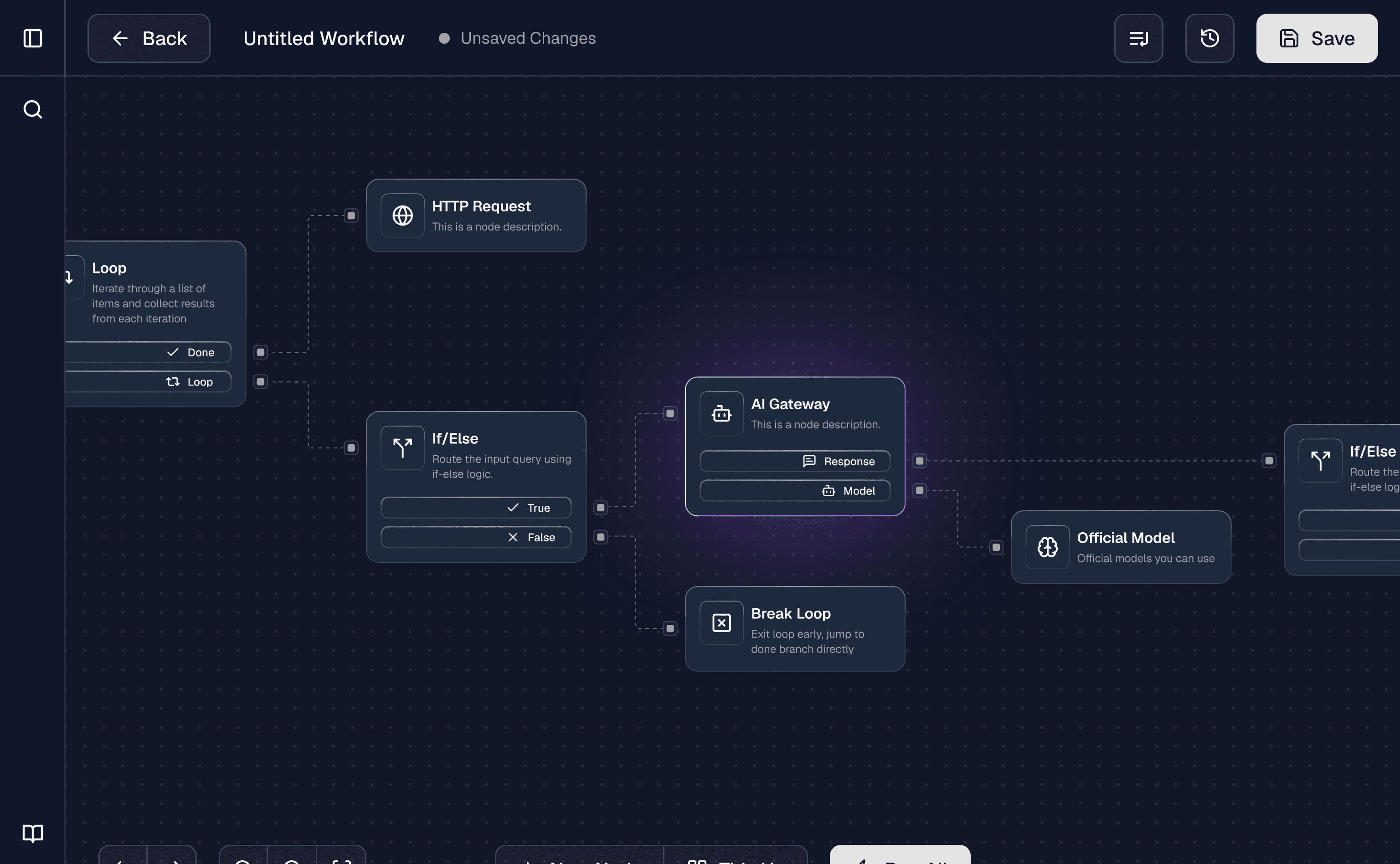Click 'Iterate through a list of' description
The height and width of the screenshot is (864, 1400).
(149, 288)
